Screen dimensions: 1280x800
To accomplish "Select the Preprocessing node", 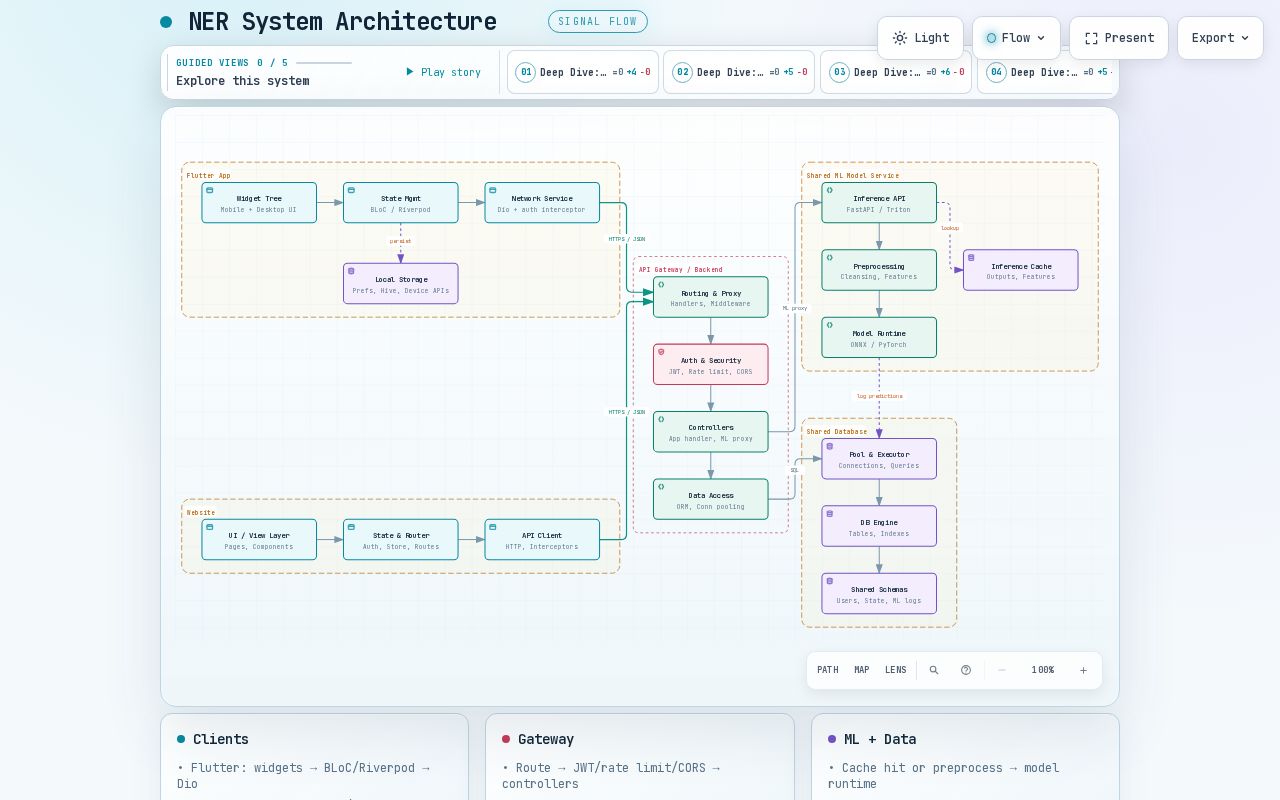I will [x=879, y=270].
